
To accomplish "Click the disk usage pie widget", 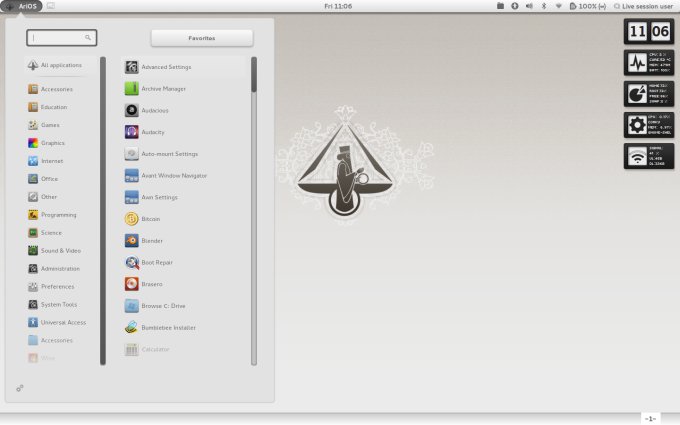I will pos(649,94).
